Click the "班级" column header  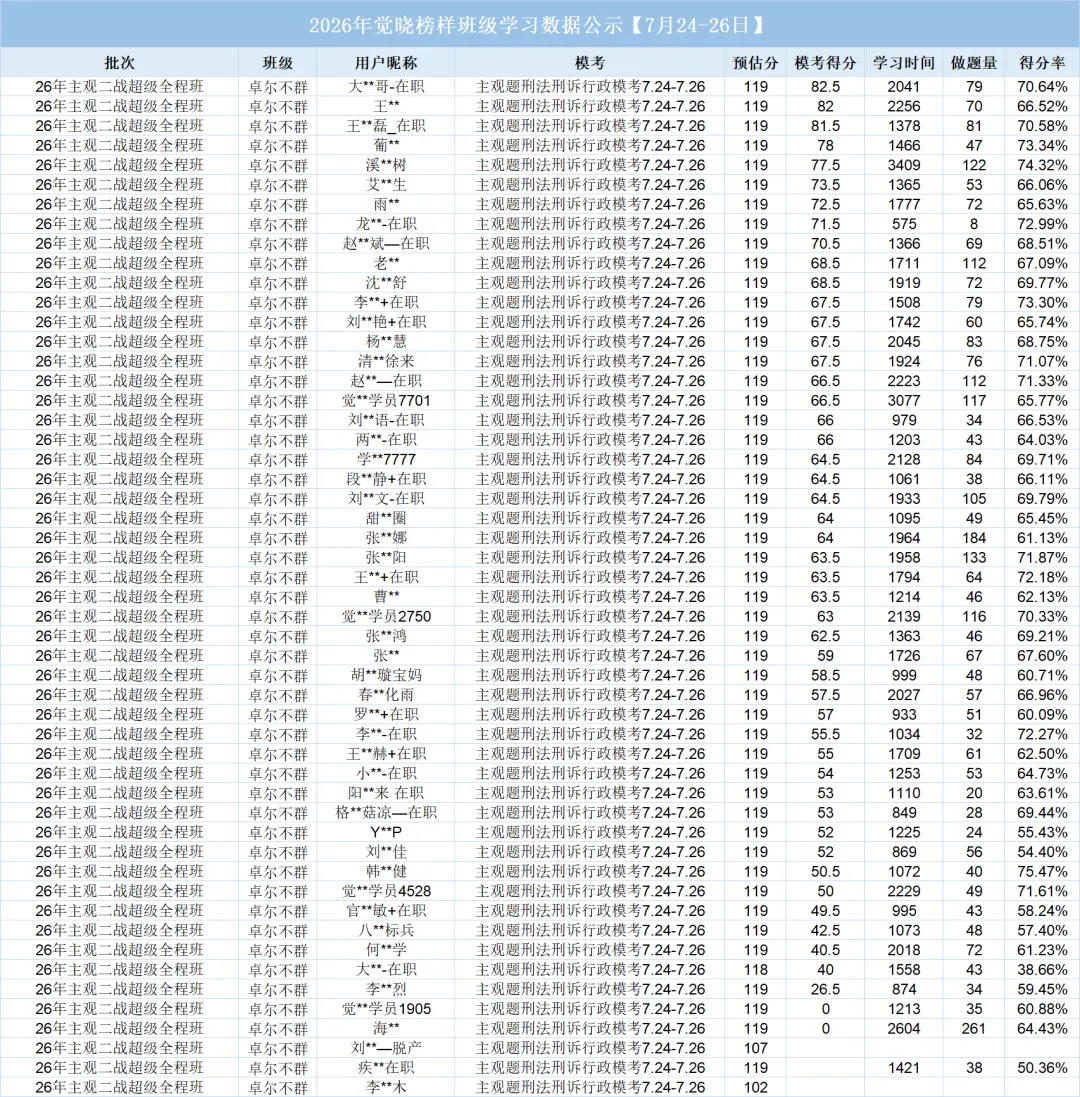click(x=278, y=63)
